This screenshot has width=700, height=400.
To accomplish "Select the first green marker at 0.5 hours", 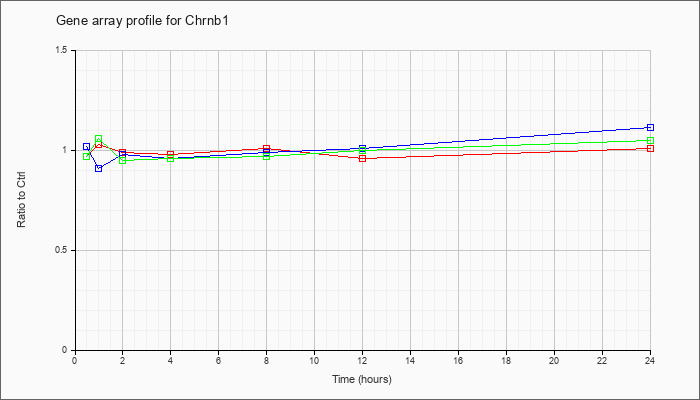I will click(x=86, y=156).
